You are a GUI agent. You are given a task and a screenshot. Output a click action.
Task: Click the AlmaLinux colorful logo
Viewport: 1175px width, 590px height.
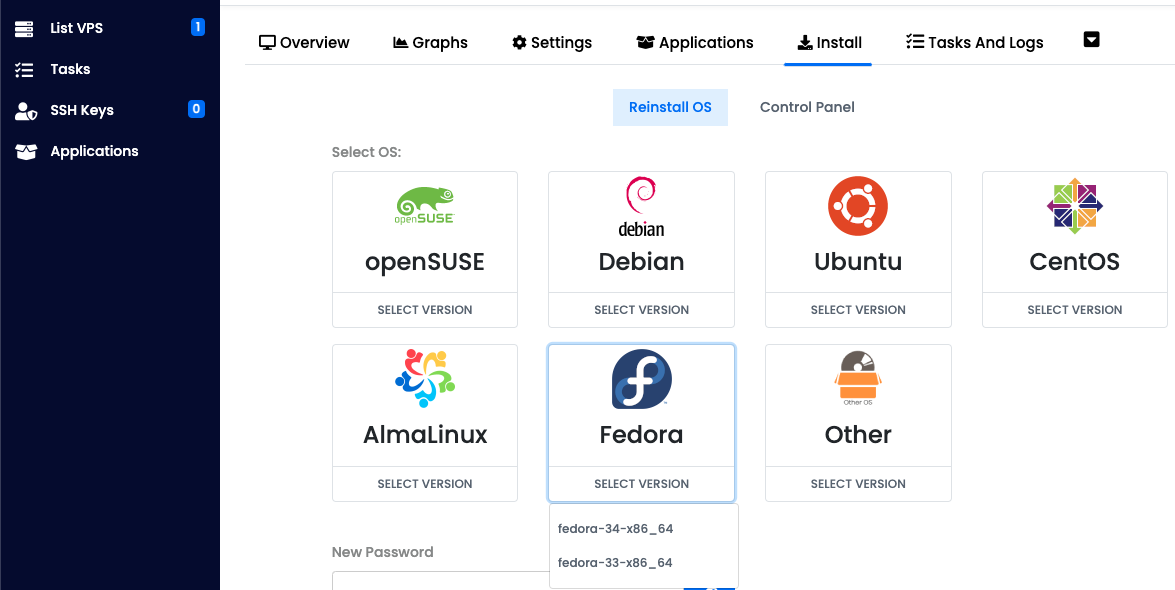[425, 379]
